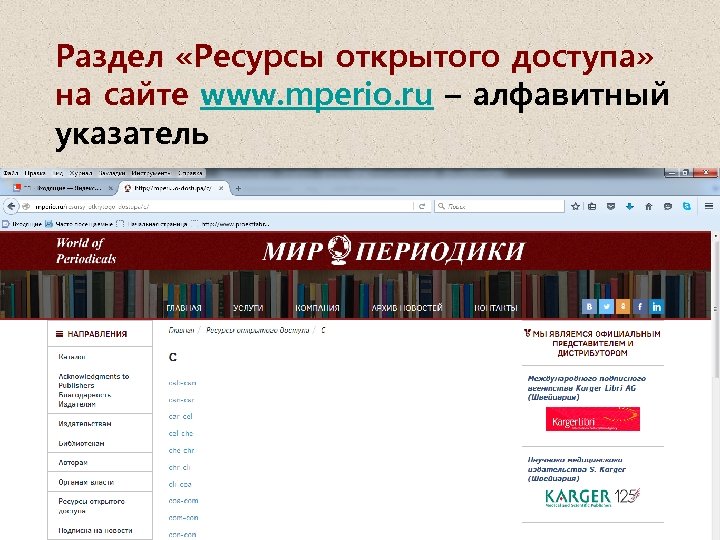Click the Мир Периодики globe logo
The height and width of the screenshot is (540, 720).
click(x=340, y=250)
